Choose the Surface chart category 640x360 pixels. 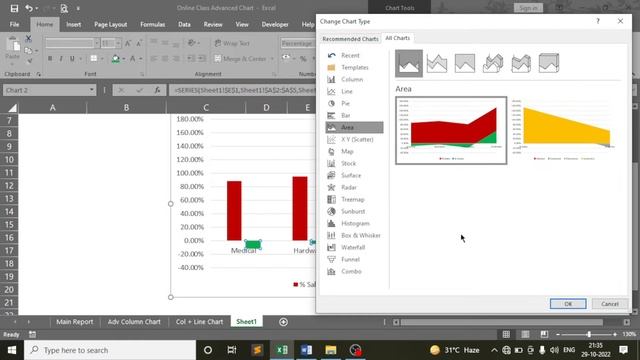[x=354, y=176]
